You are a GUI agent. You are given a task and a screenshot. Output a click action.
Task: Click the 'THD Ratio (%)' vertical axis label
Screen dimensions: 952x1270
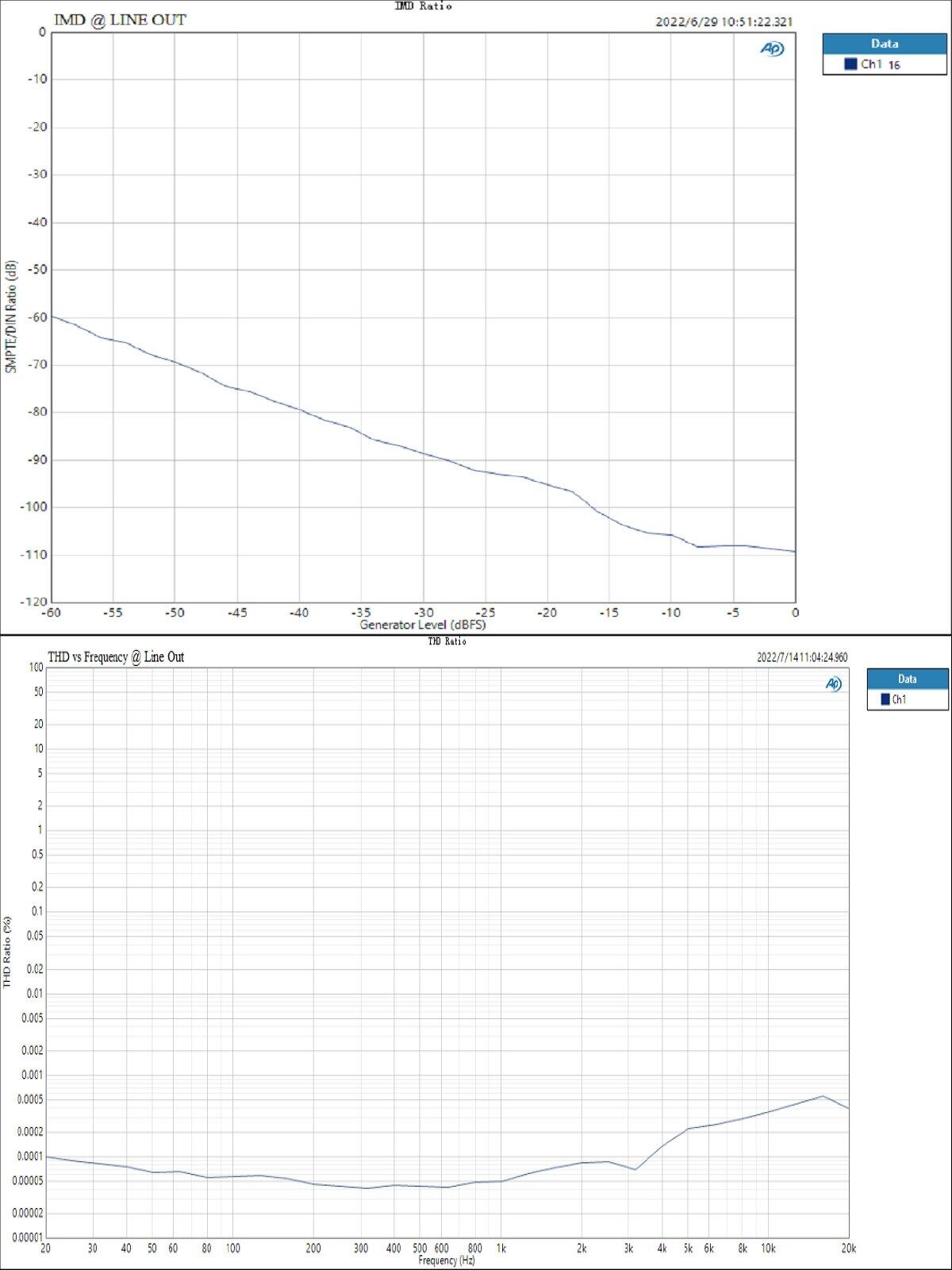coord(7,952)
